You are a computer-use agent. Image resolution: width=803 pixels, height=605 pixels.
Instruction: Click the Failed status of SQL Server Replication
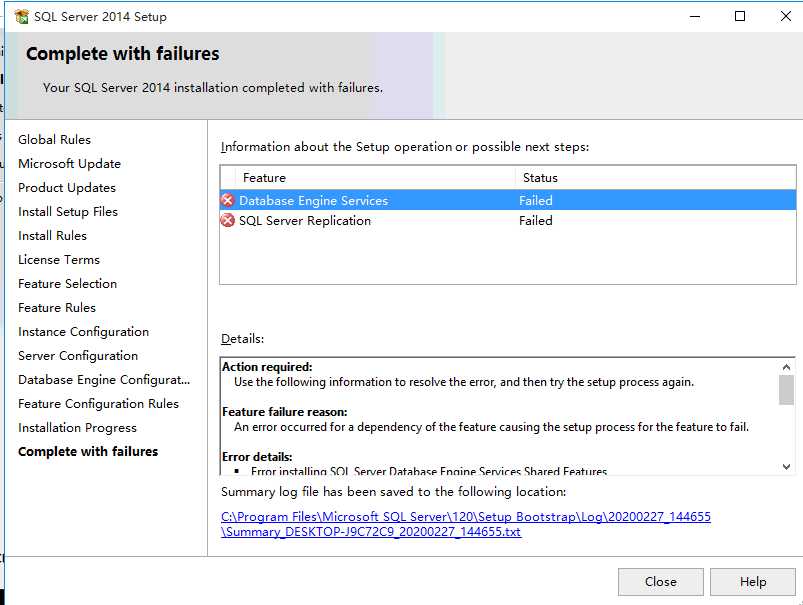(536, 221)
